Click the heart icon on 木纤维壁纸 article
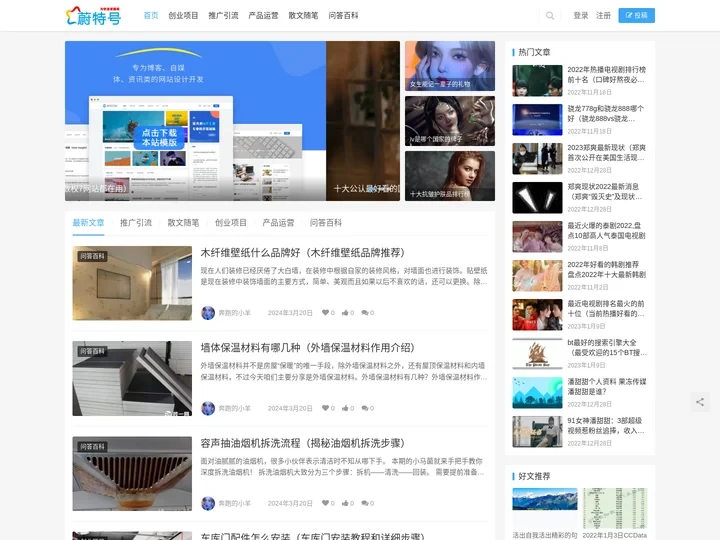The height and width of the screenshot is (540, 720). 325,313
